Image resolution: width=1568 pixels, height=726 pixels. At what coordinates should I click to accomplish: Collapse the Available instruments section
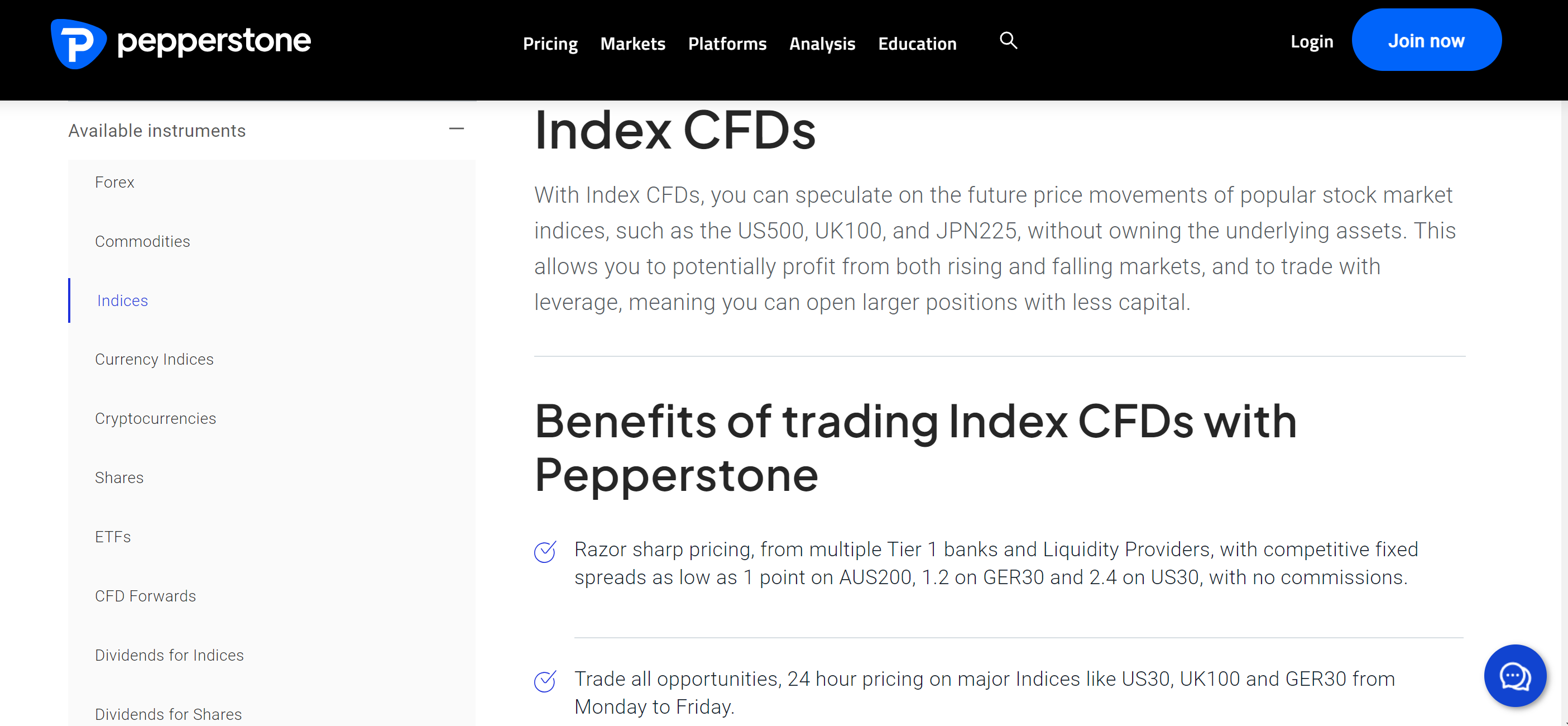(456, 129)
